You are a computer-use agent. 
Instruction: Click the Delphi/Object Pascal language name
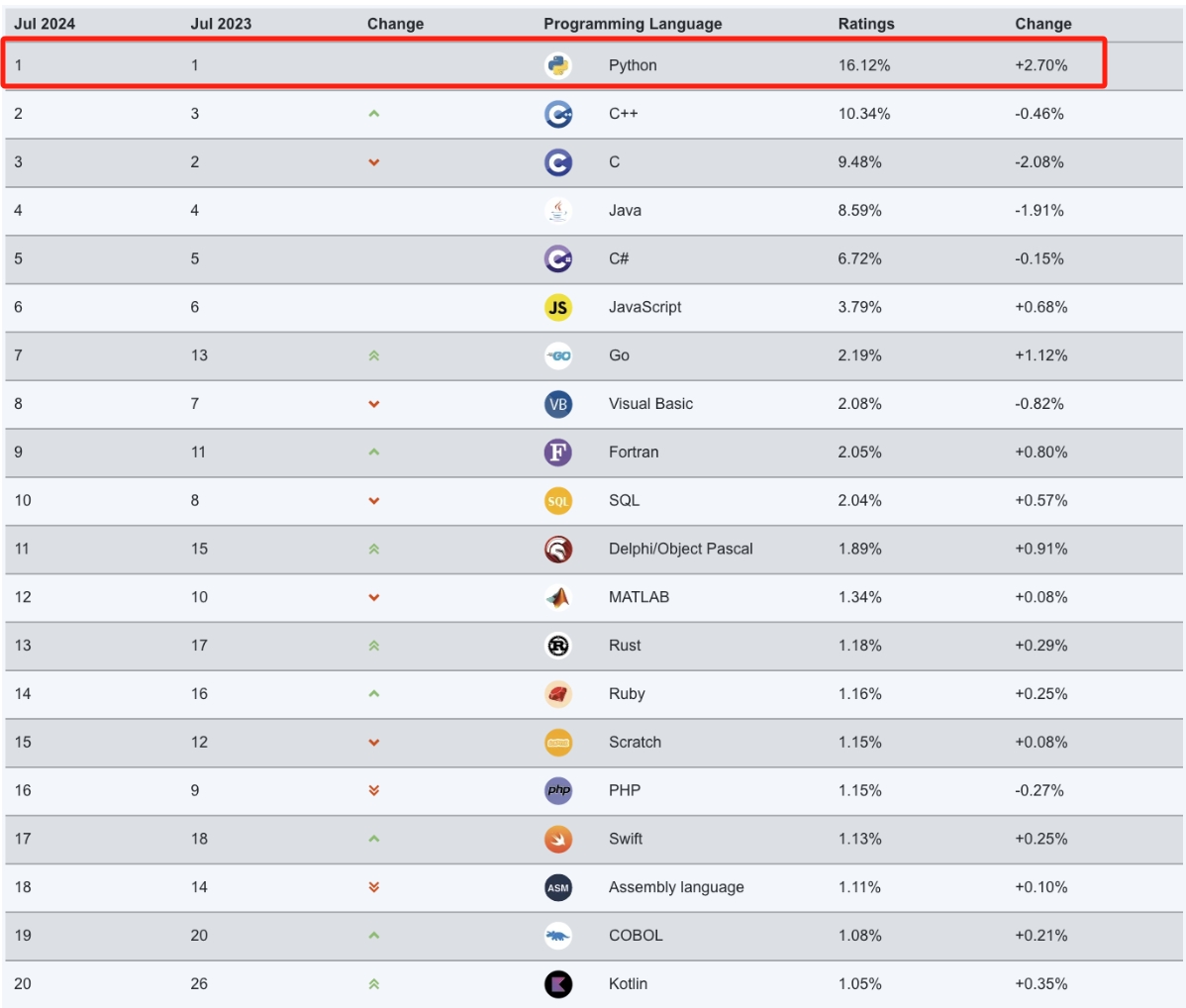click(x=680, y=549)
